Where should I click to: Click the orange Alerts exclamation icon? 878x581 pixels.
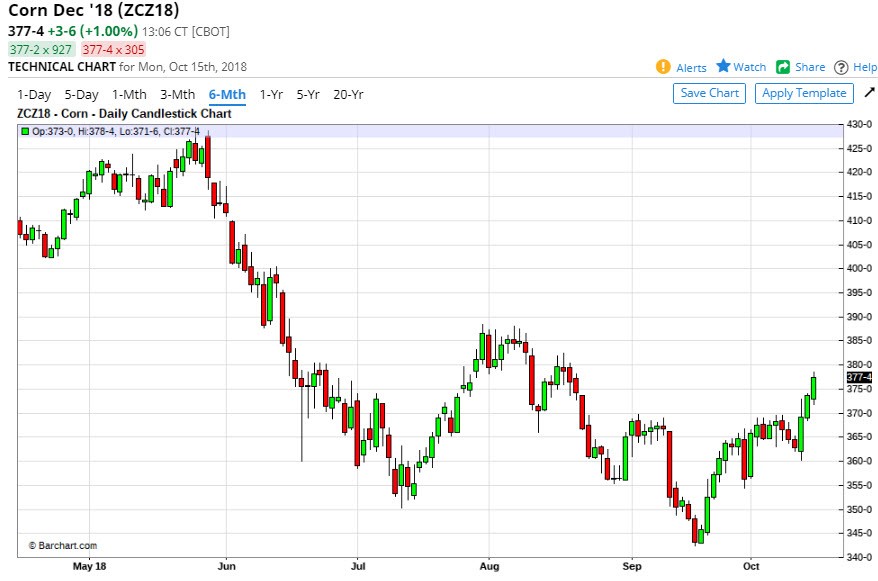pyautogui.click(x=663, y=67)
